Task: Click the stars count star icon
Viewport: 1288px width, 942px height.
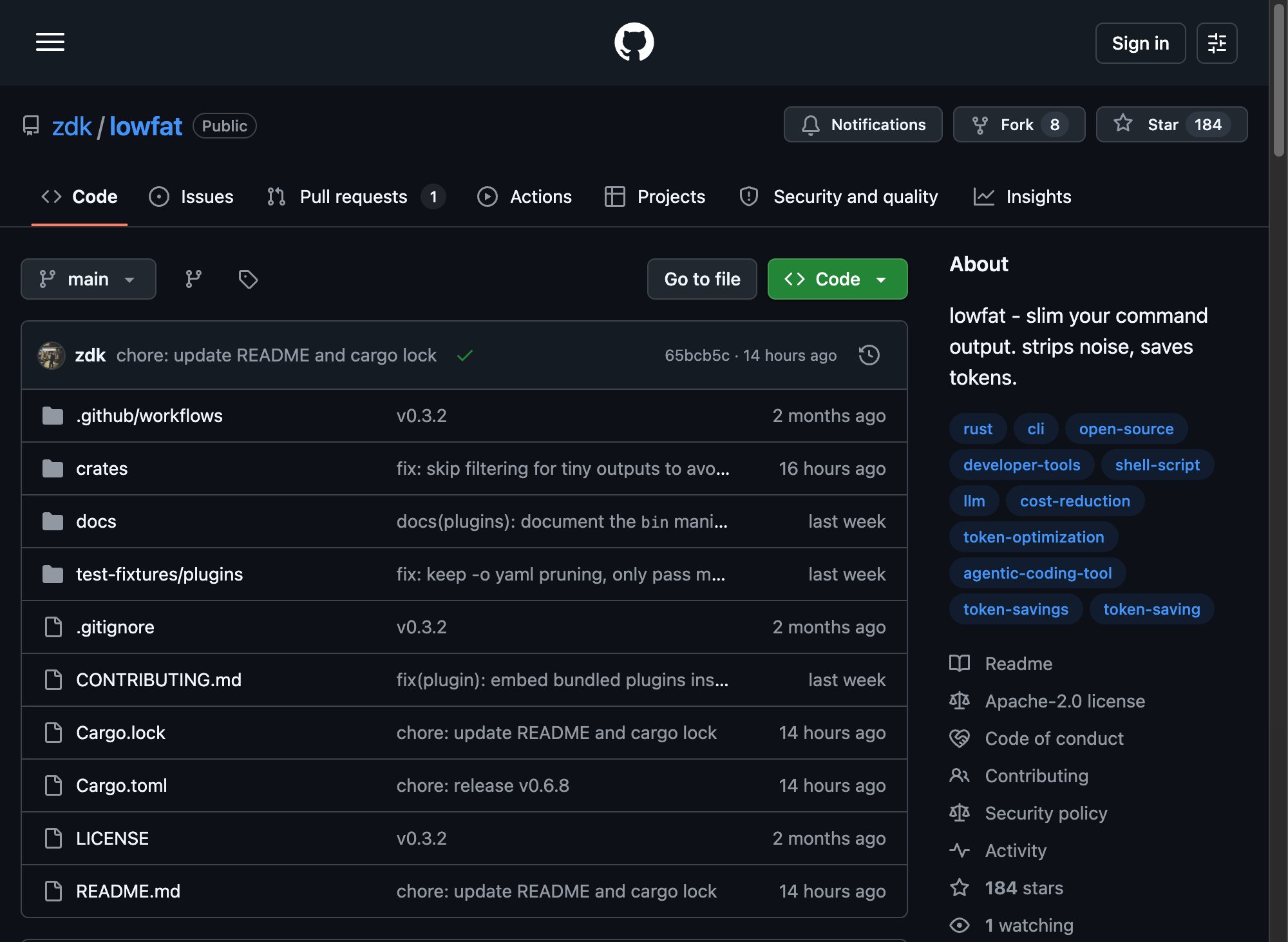Action: (x=960, y=888)
